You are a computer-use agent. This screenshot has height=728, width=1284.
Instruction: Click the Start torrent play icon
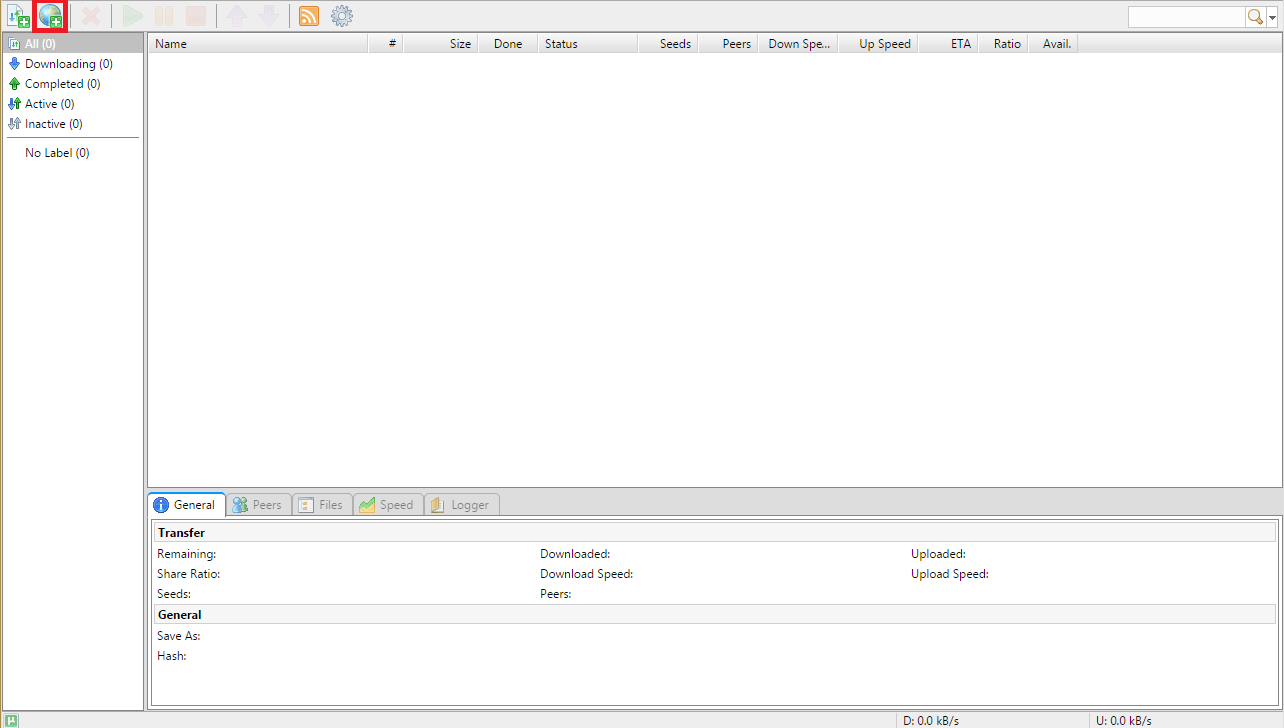pos(132,16)
